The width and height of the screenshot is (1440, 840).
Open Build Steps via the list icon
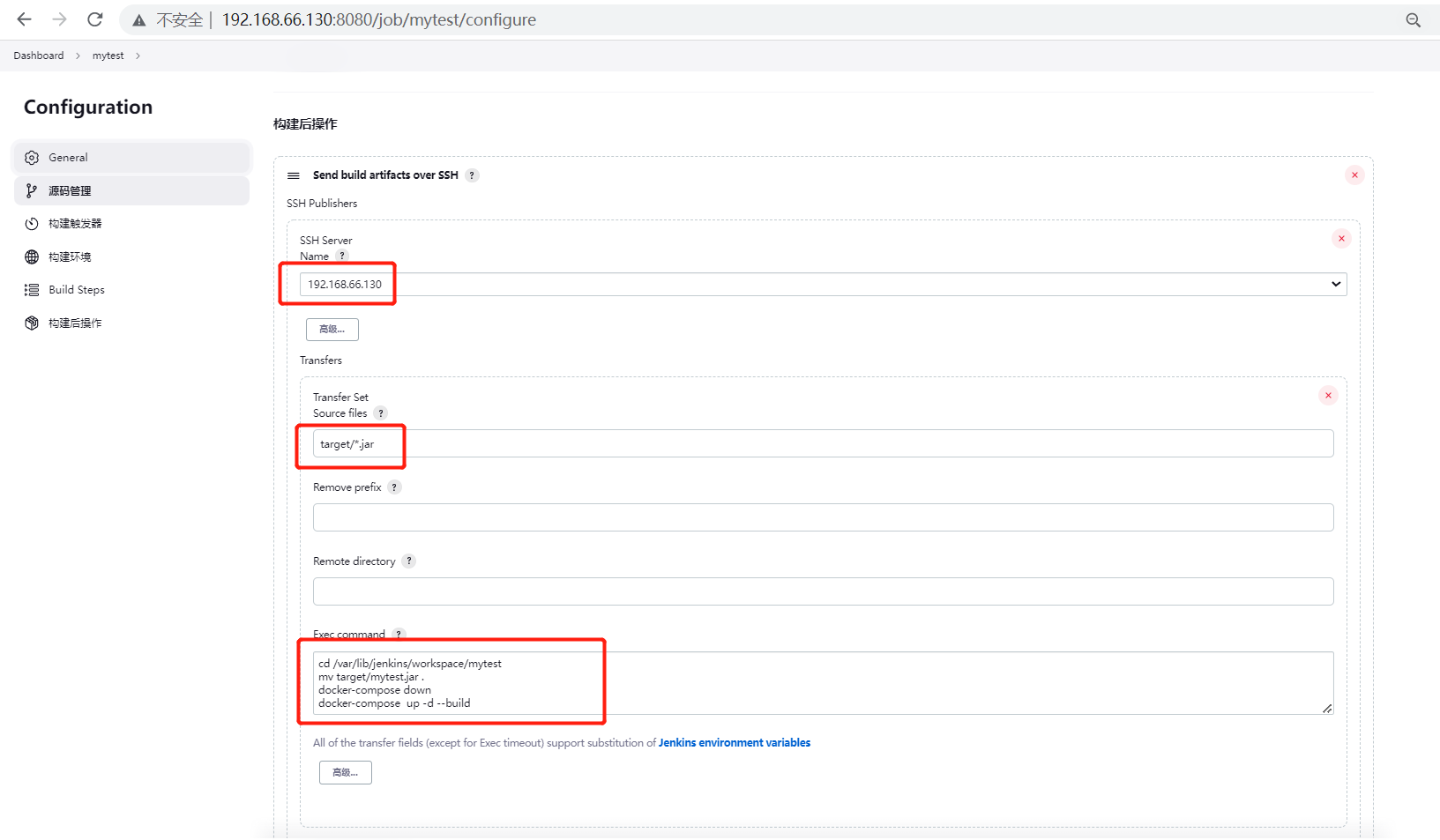(x=32, y=289)
